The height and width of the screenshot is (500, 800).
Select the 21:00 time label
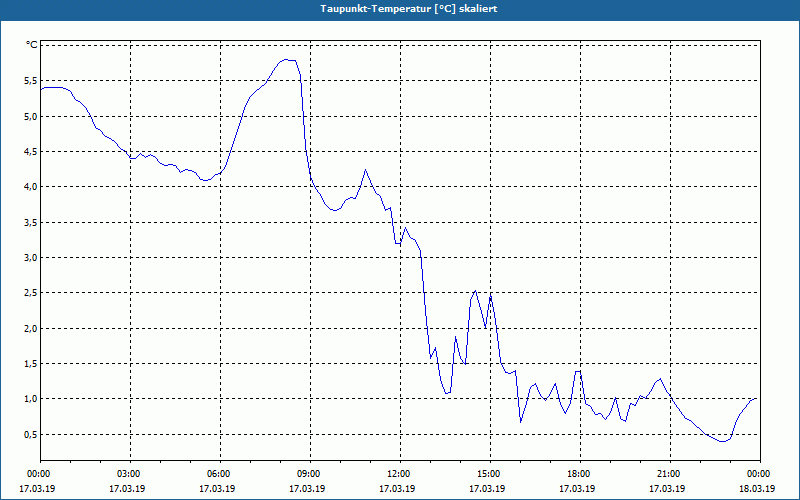pos(670,474)
